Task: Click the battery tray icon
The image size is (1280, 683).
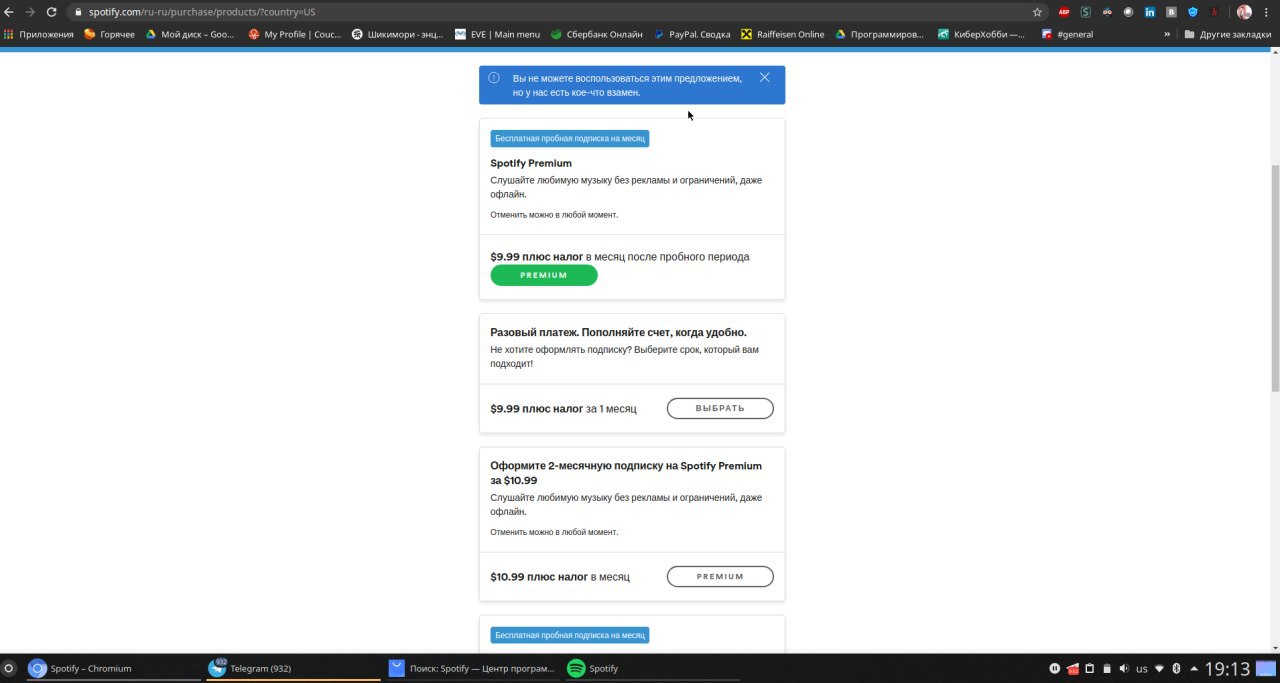Action: (1107, 668)
